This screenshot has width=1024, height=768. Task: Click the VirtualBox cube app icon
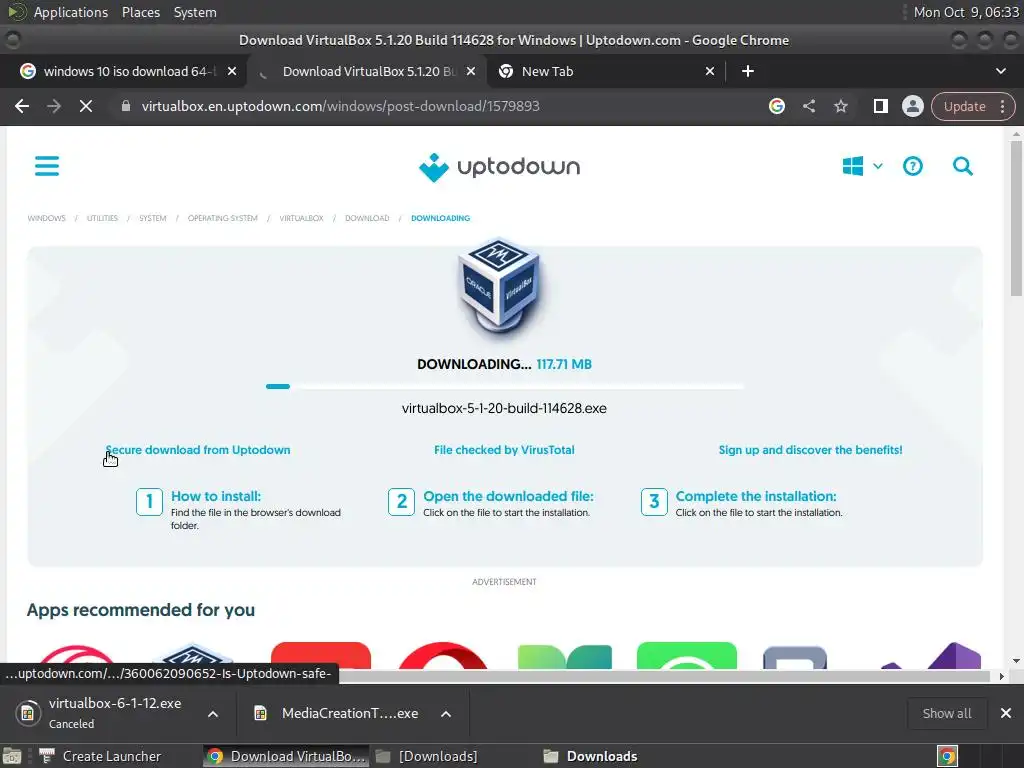500,288
